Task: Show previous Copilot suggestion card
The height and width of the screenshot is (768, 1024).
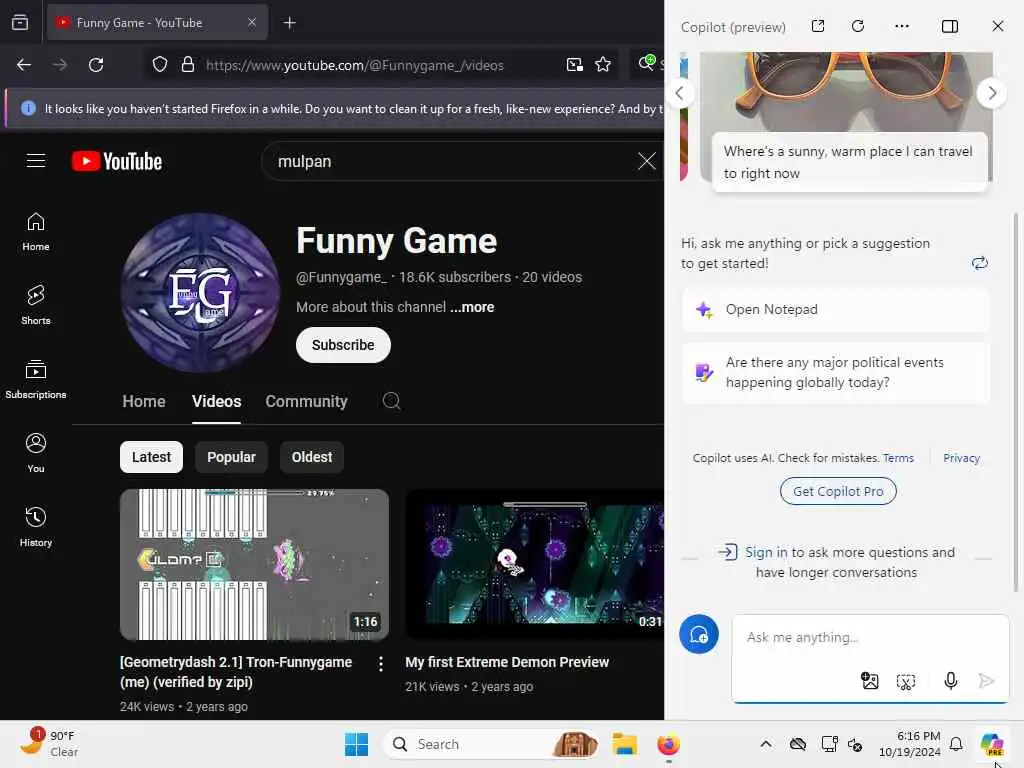Action: click(x=679, y=93)
